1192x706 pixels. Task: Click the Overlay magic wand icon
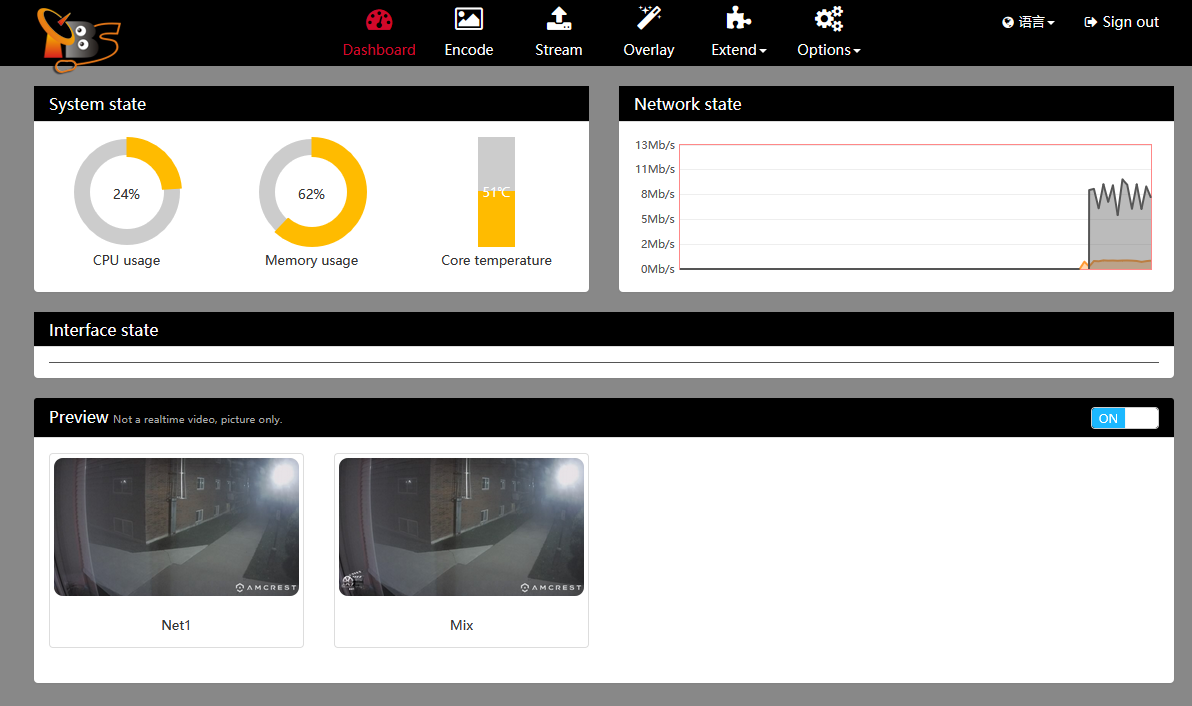648,17
